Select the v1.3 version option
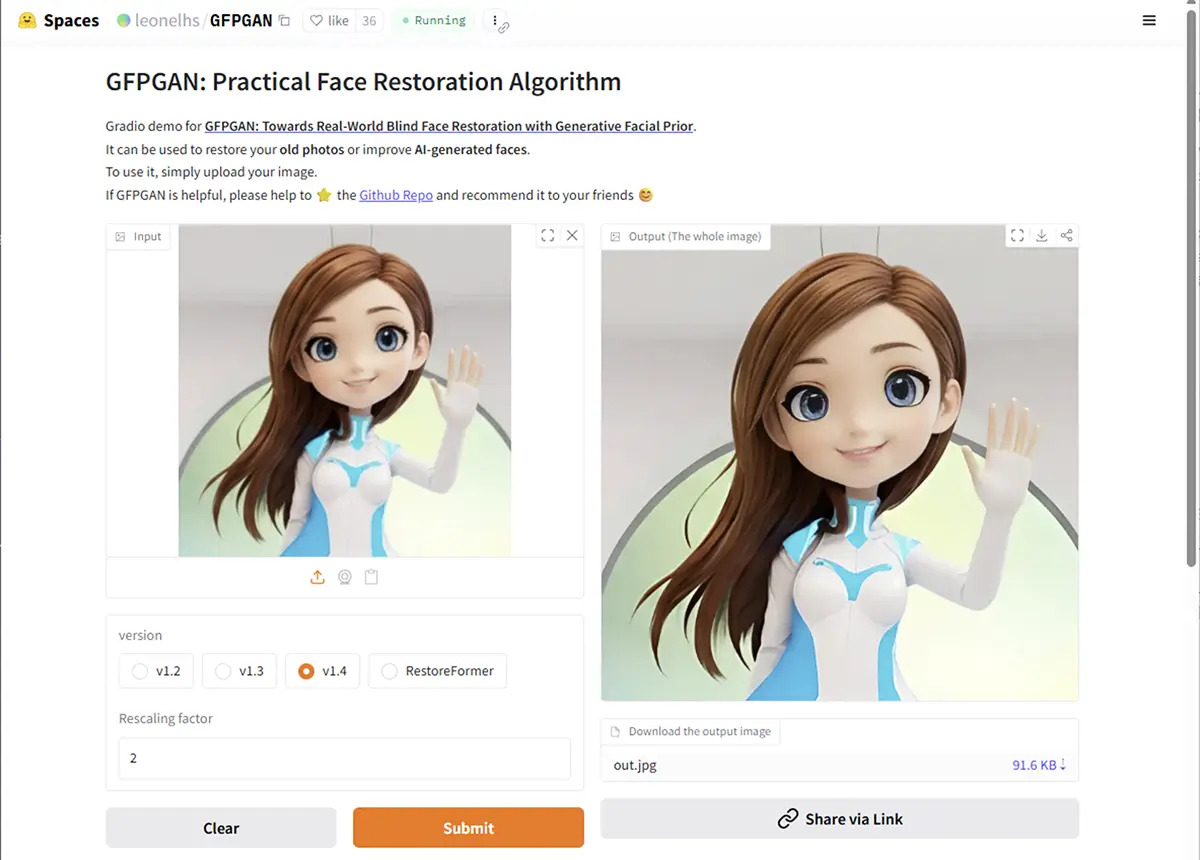This screenshot has height=860, width=1200. click(x=222, y=671)
